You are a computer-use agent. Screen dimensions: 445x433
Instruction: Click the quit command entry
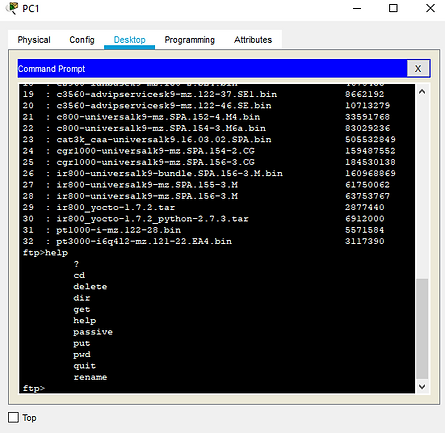tap(85, 366)
